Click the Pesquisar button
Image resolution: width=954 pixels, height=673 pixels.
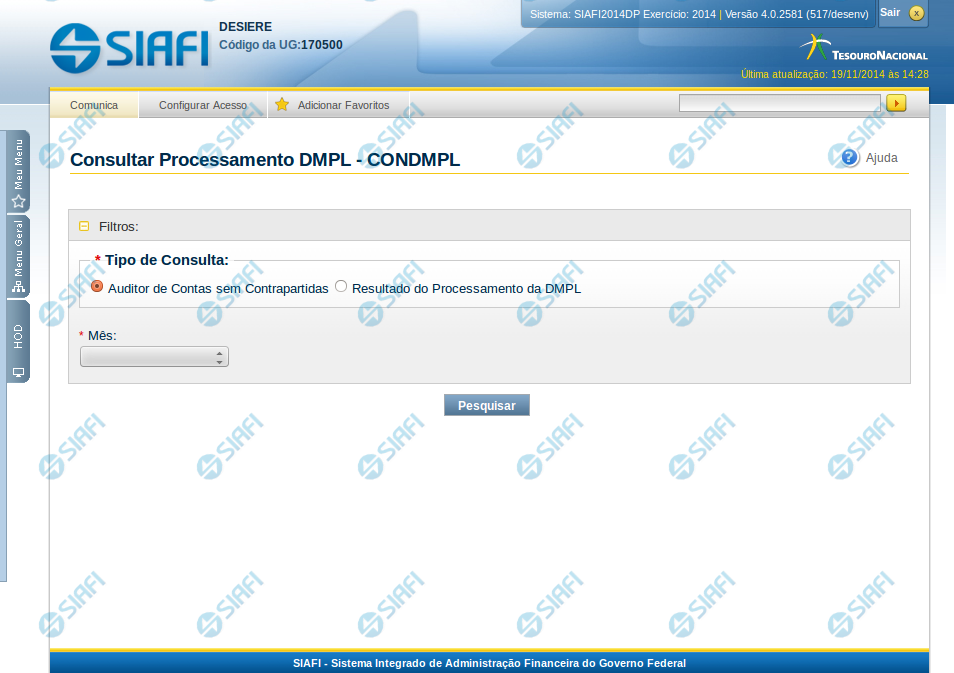(x=486, y=405)
